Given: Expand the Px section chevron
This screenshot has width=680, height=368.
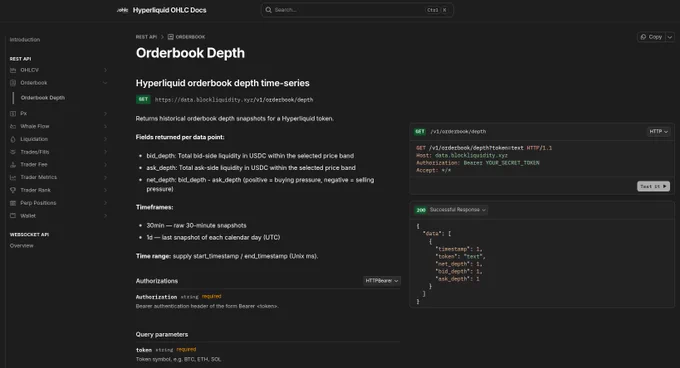Looking at the screenshot, I should coord(105,114).
